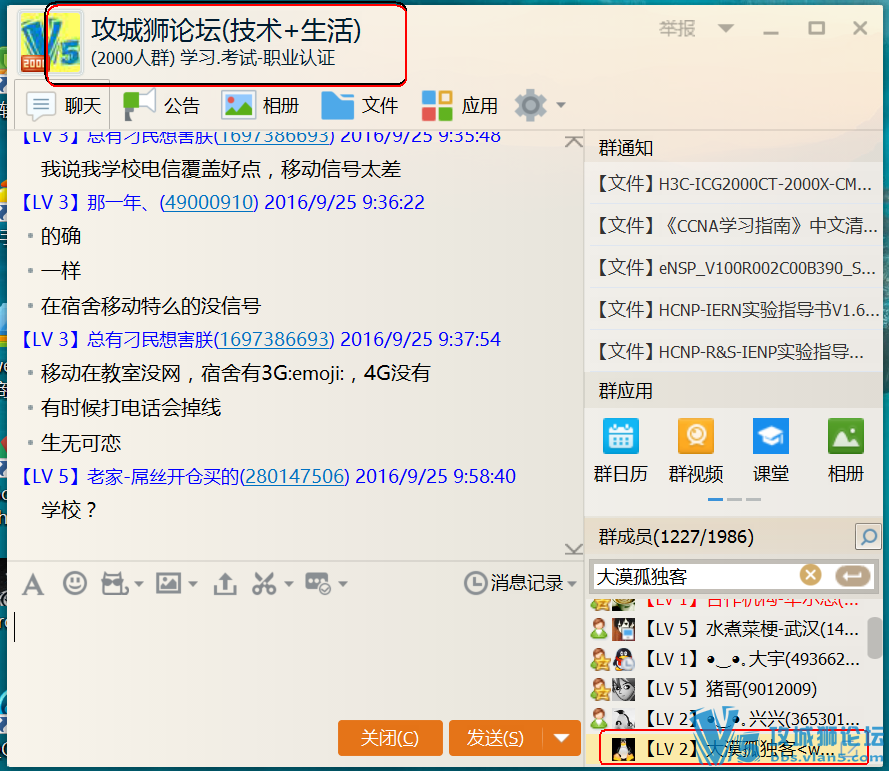
Task: Expand the settings gear dropdown
Action: click(x=561, y=105)
